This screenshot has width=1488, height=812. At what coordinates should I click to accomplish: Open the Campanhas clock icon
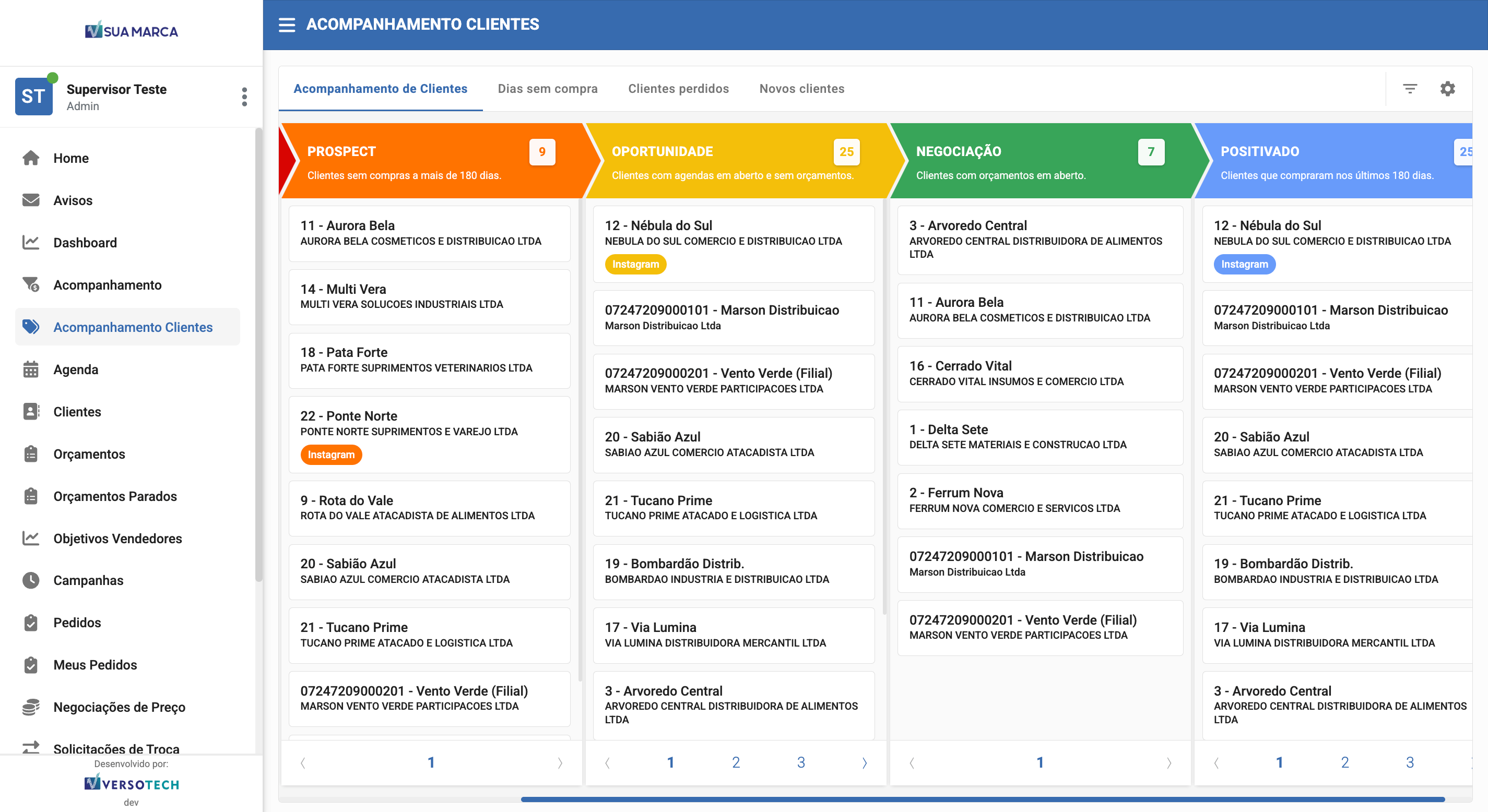pos(31,580)
